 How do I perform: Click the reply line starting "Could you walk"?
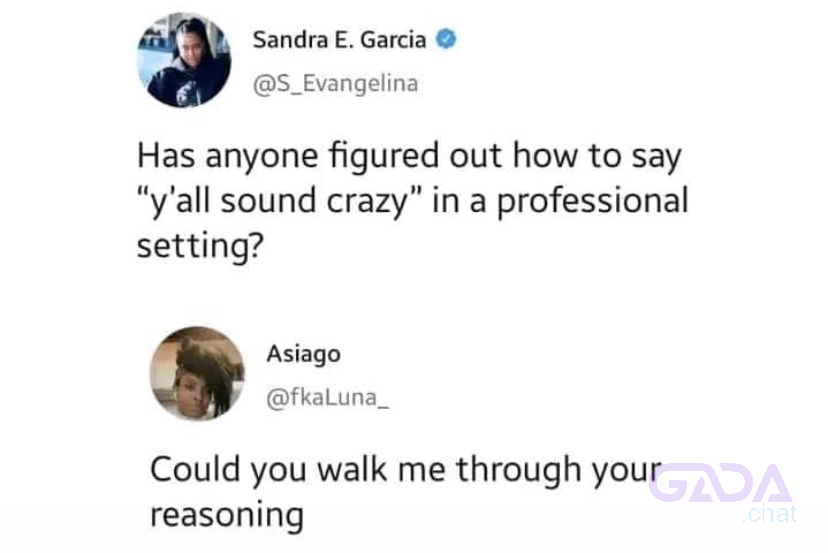point(406,470)
